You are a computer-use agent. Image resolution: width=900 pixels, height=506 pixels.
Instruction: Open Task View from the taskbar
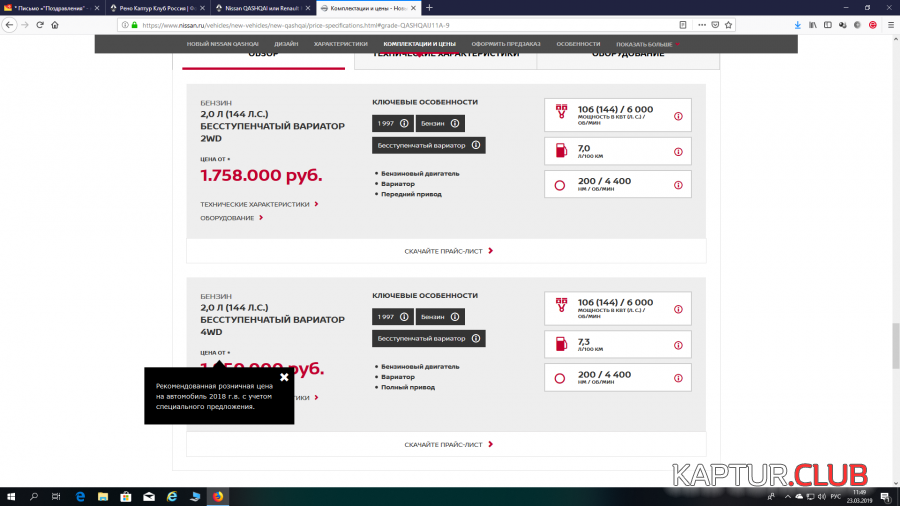point(56,497)
